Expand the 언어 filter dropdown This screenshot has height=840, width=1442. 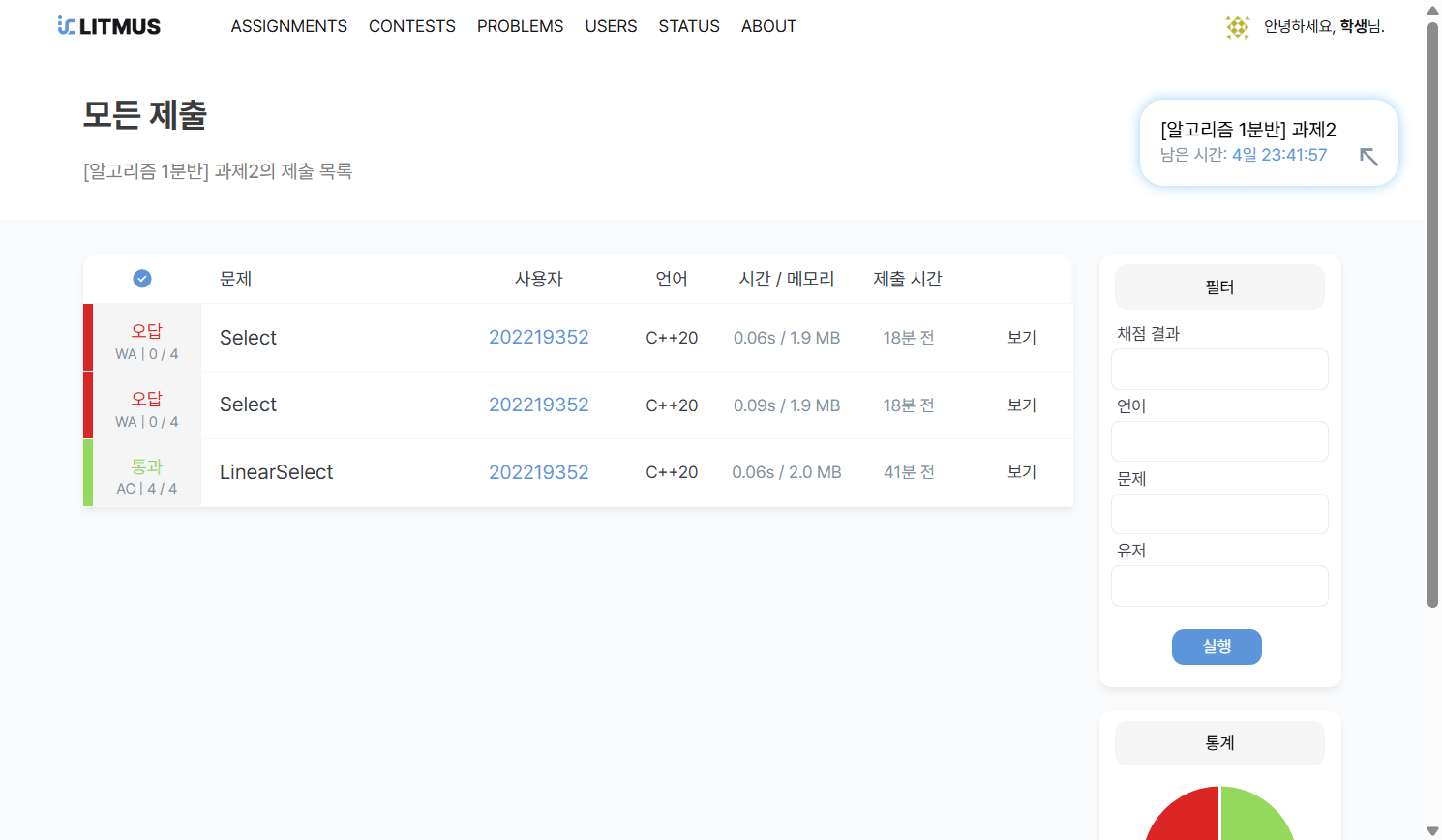[x=1219, y=441]
